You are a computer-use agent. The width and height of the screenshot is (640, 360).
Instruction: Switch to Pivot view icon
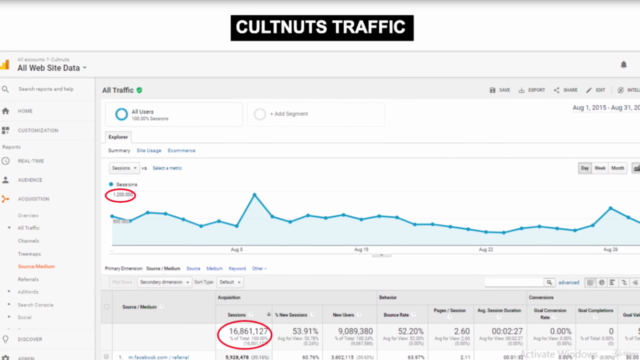point(635,282)
